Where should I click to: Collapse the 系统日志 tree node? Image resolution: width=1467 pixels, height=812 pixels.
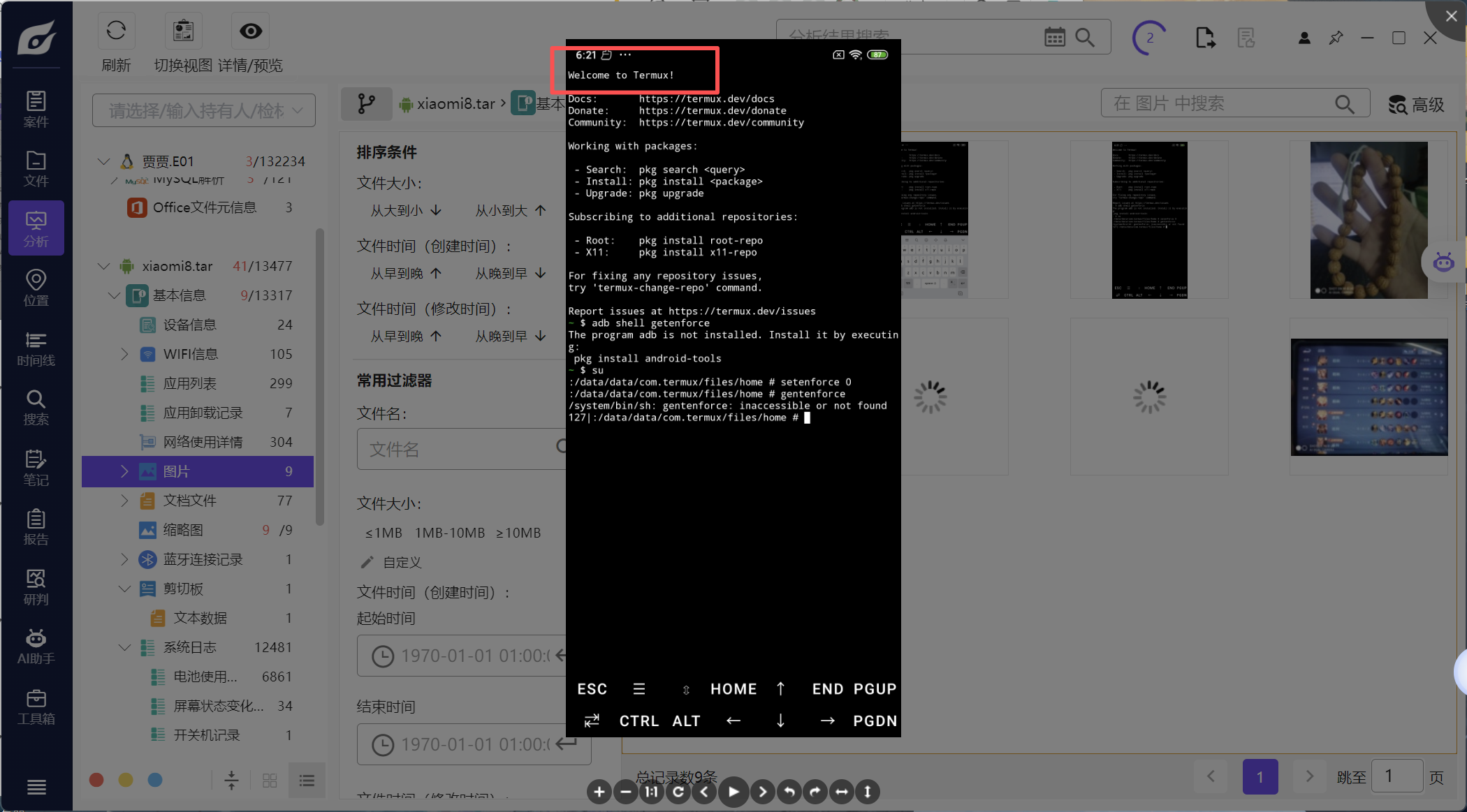pyautogui.click(x=124, y=647)
